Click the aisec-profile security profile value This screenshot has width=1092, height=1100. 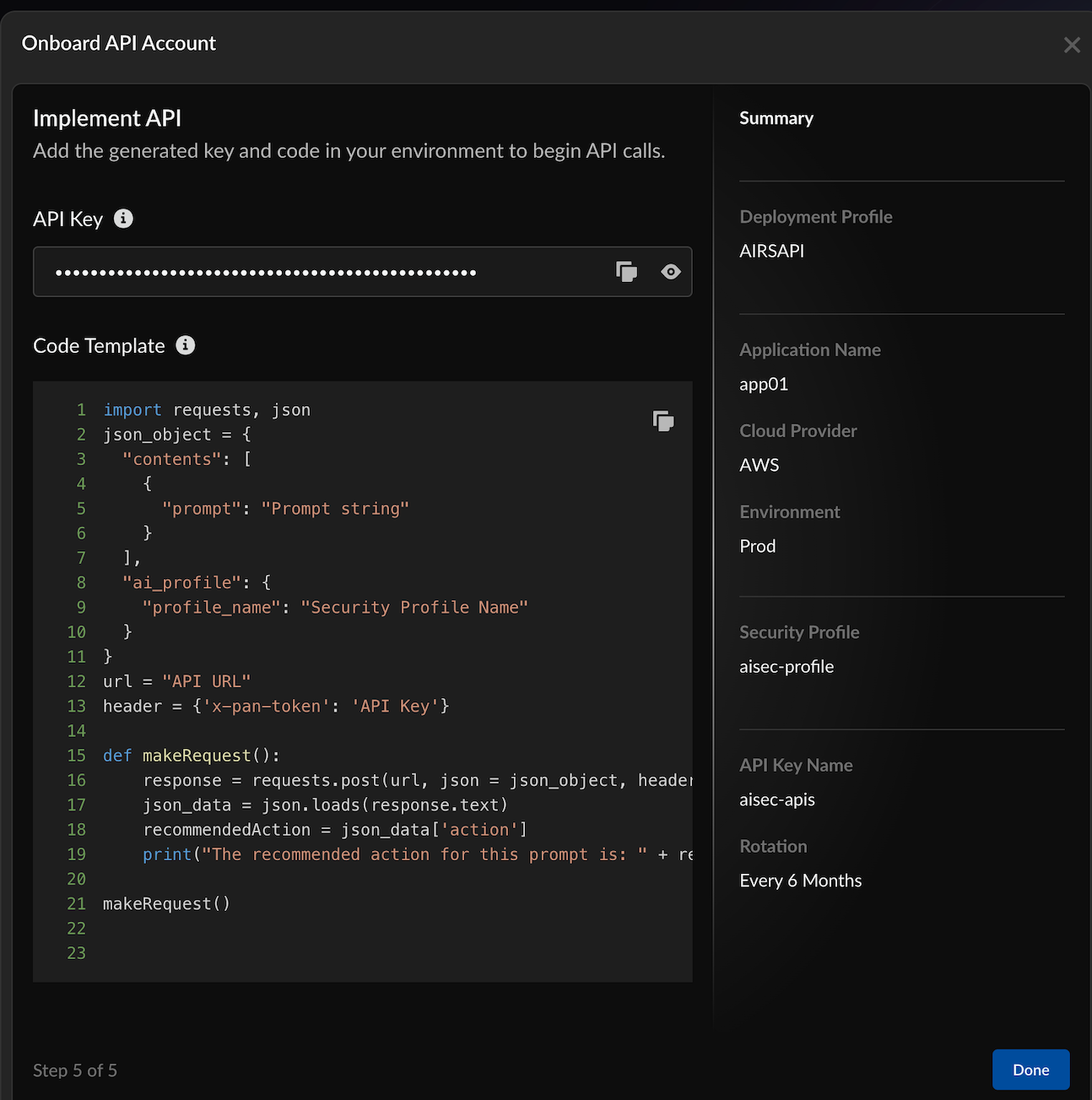click(x=787, y=667)
